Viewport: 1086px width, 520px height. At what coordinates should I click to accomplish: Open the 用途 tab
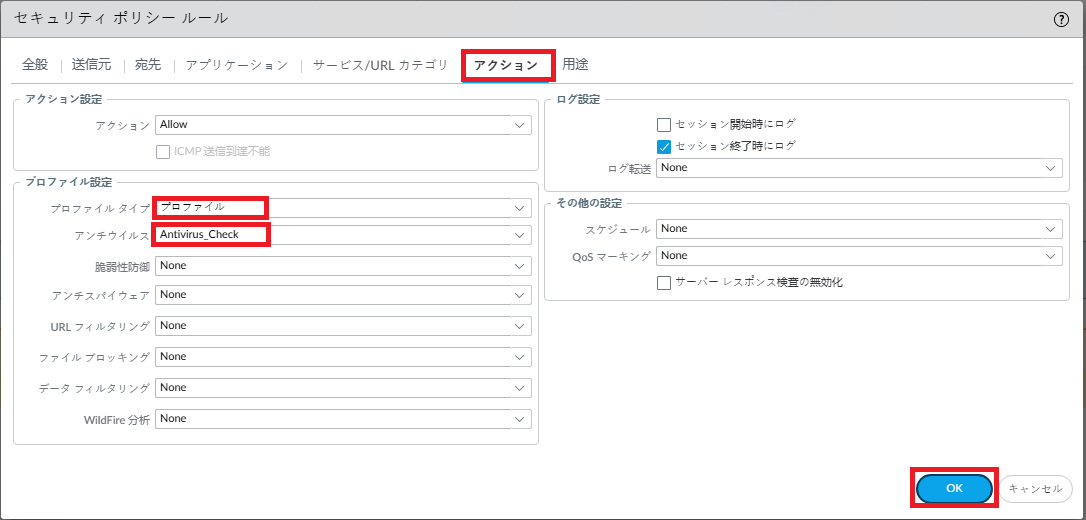point(575,65)
